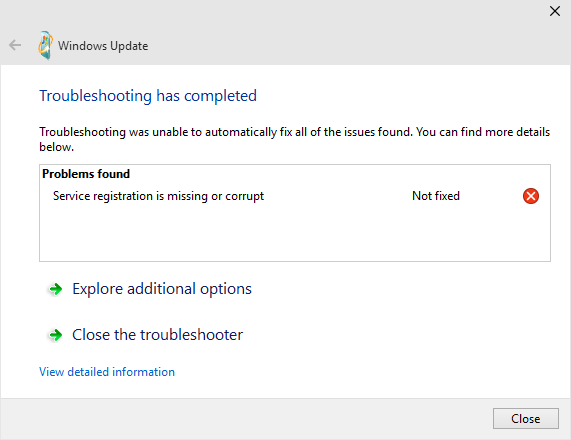Click the back arrow icon
The image size is (571, 440).
[x=15, y=46]
